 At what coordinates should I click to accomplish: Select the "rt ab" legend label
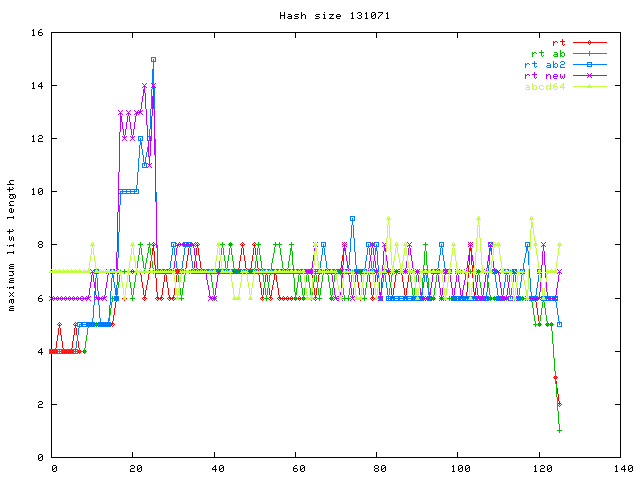pos(548,53)
